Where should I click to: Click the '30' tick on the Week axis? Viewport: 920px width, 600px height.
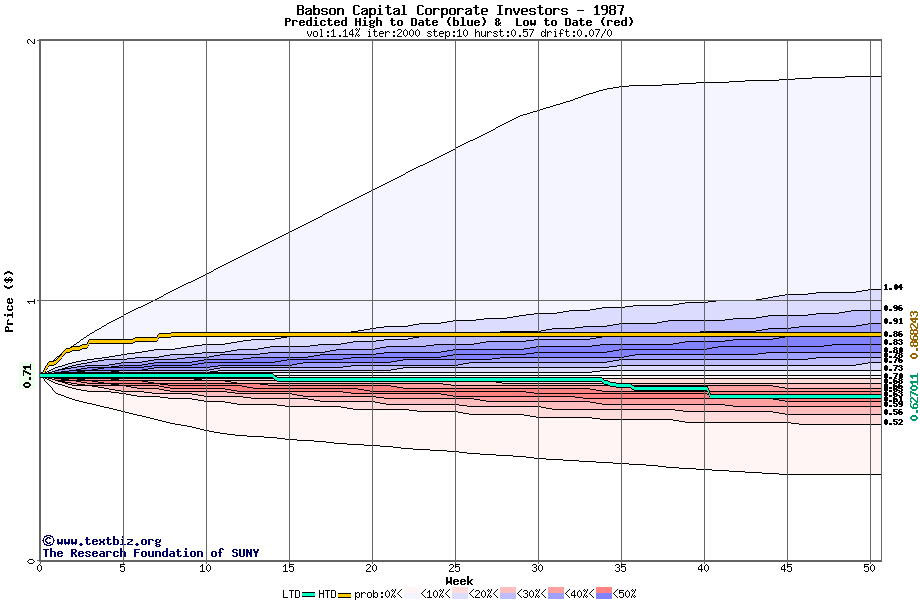tap(537, 568)
